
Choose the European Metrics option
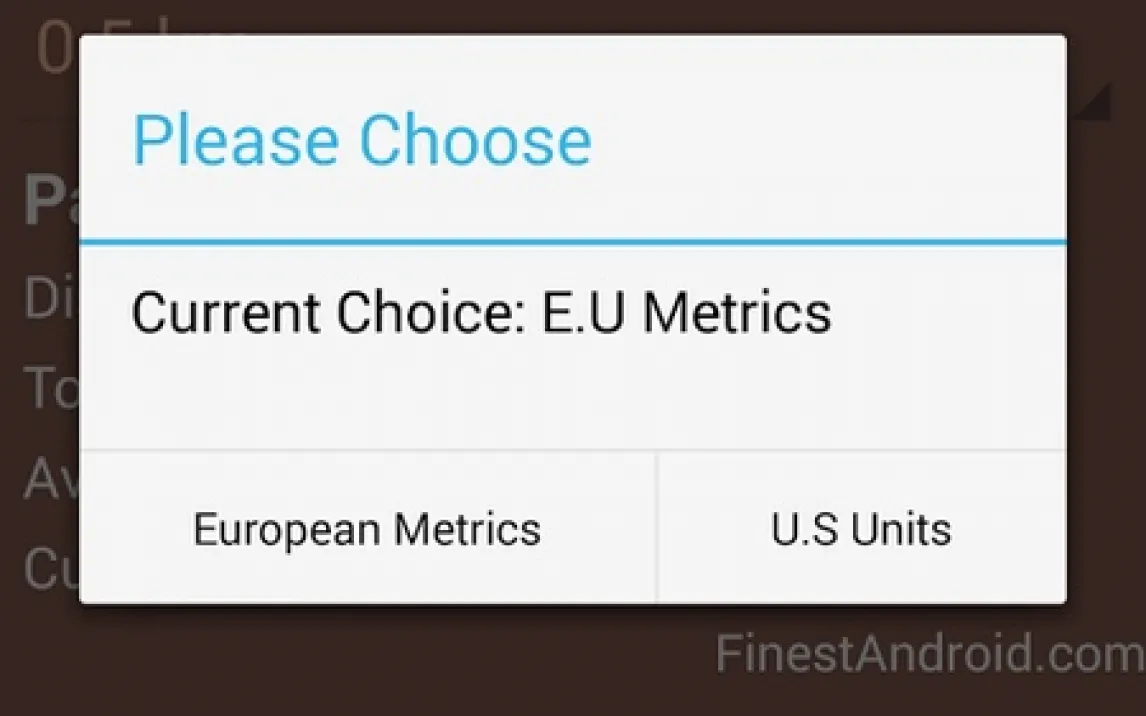point(367,528)
